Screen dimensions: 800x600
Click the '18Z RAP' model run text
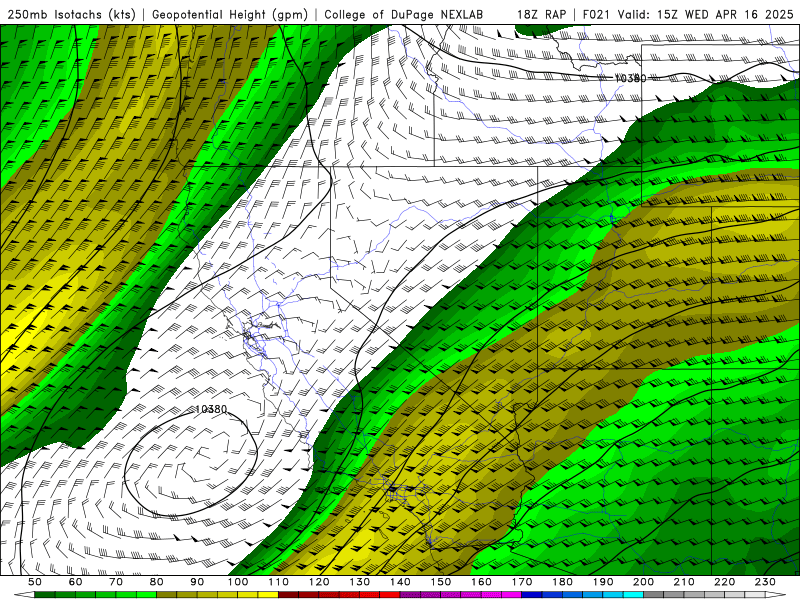click(541, 15)
